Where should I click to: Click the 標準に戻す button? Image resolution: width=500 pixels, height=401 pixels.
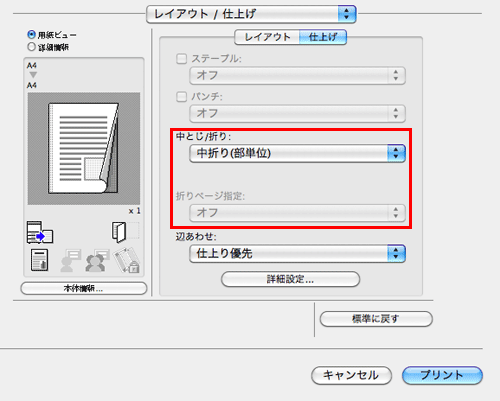click(x=376, y=319)
